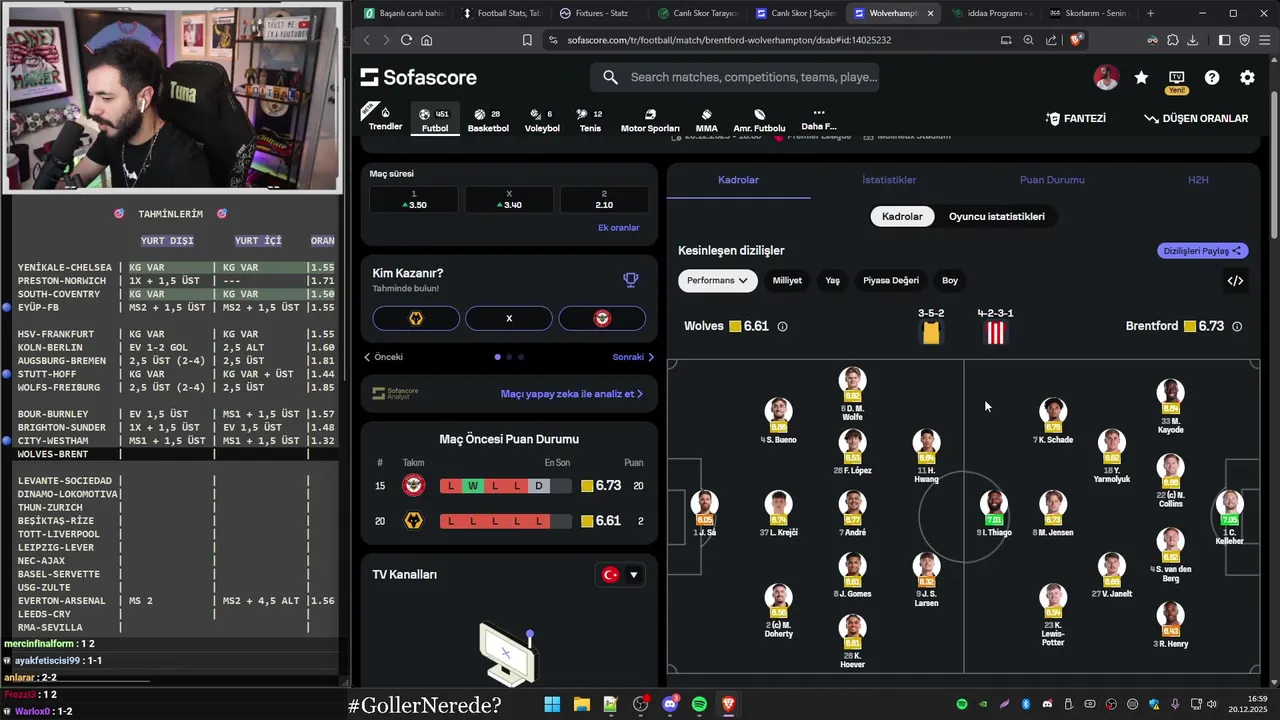Select Amr. Futbolu category

pyautogui.click(x=759, y=121)
